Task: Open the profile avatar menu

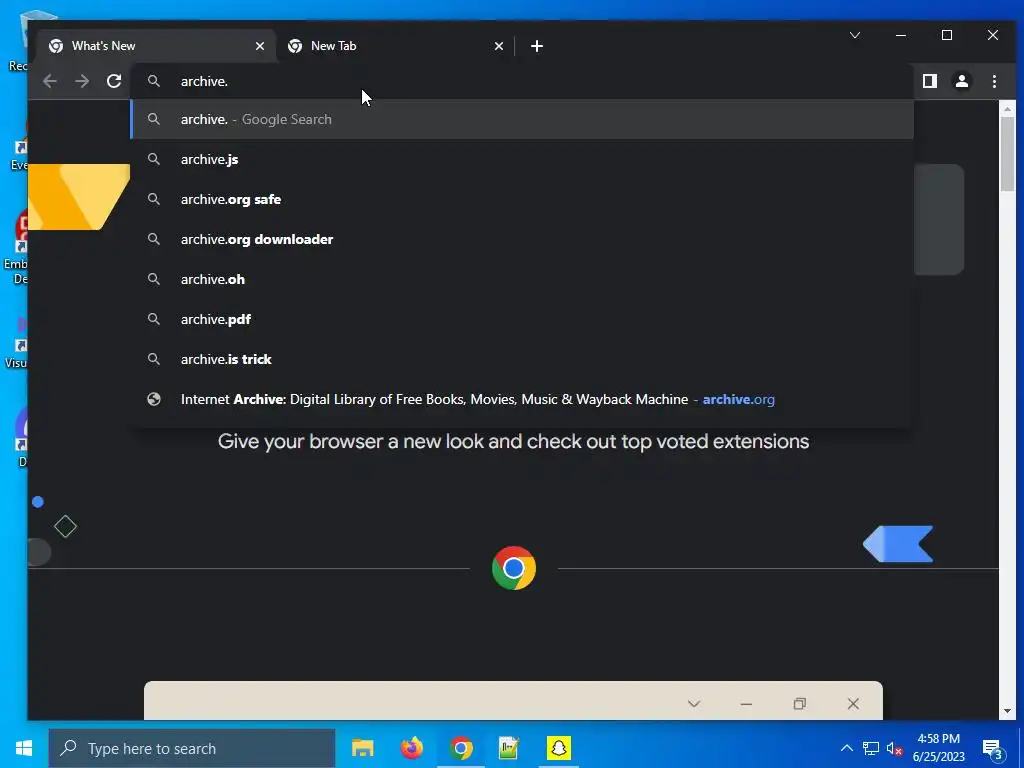Action: [961, 81]
